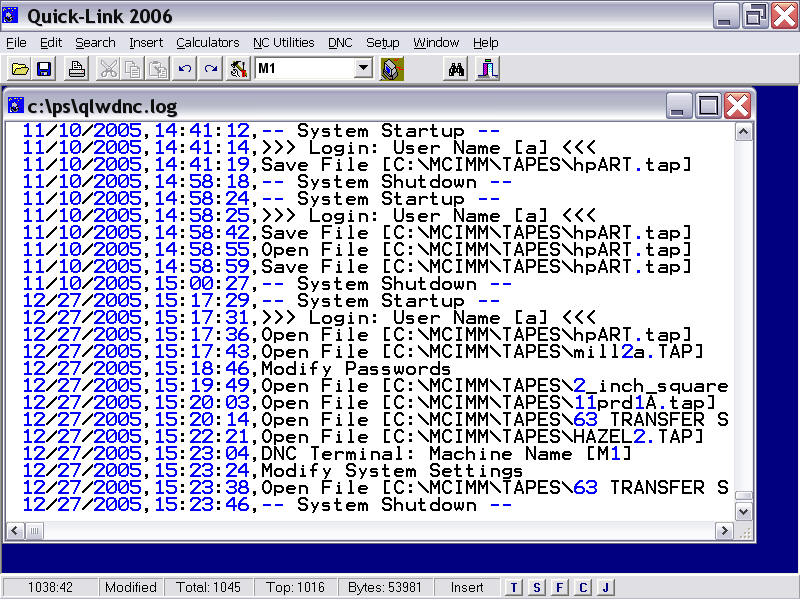Viewport: 800px width, 600px height.
Task: Open the DNC menu
Action: click(340, 43)
